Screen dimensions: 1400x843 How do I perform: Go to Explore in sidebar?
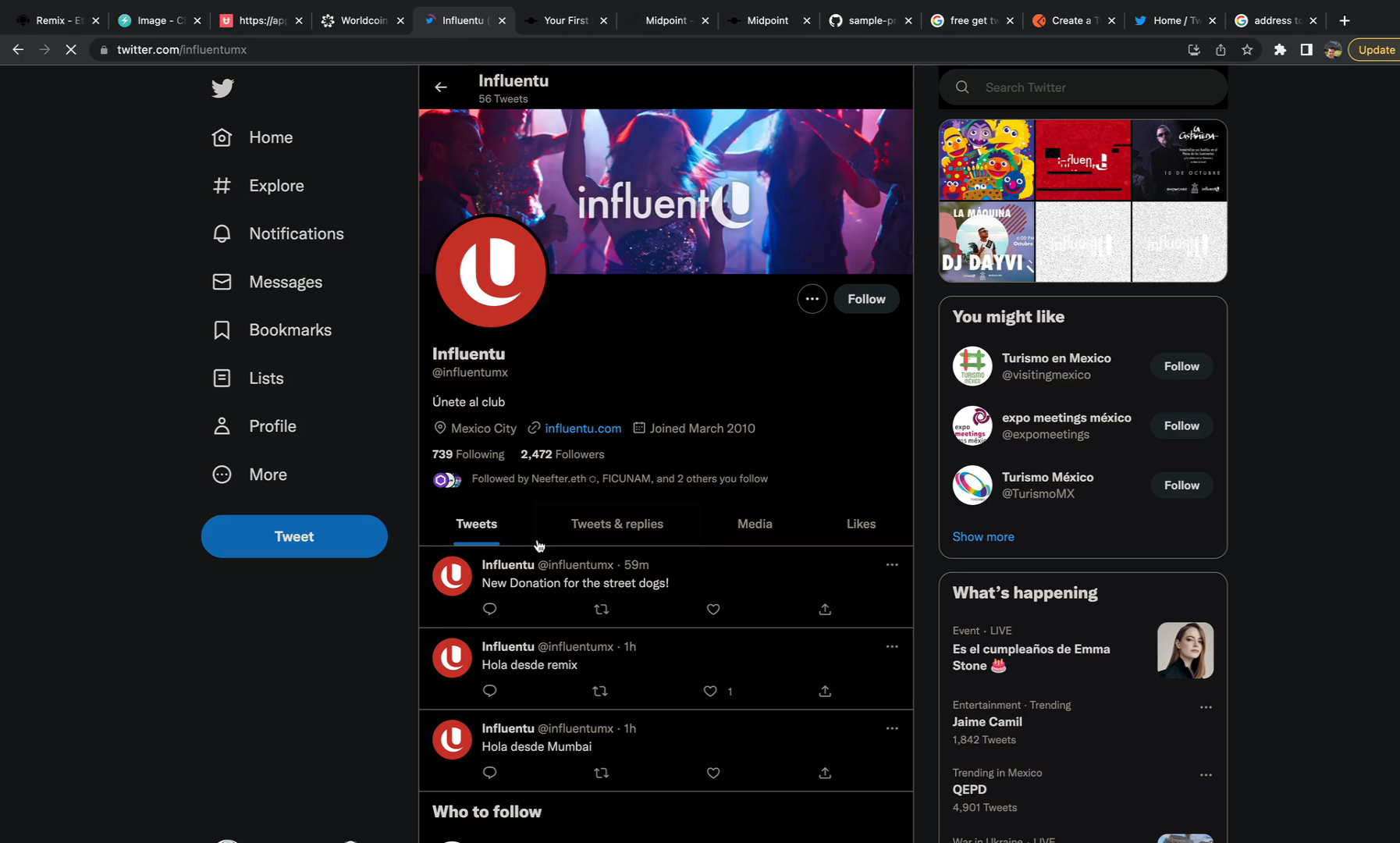[x=258, y=186]
